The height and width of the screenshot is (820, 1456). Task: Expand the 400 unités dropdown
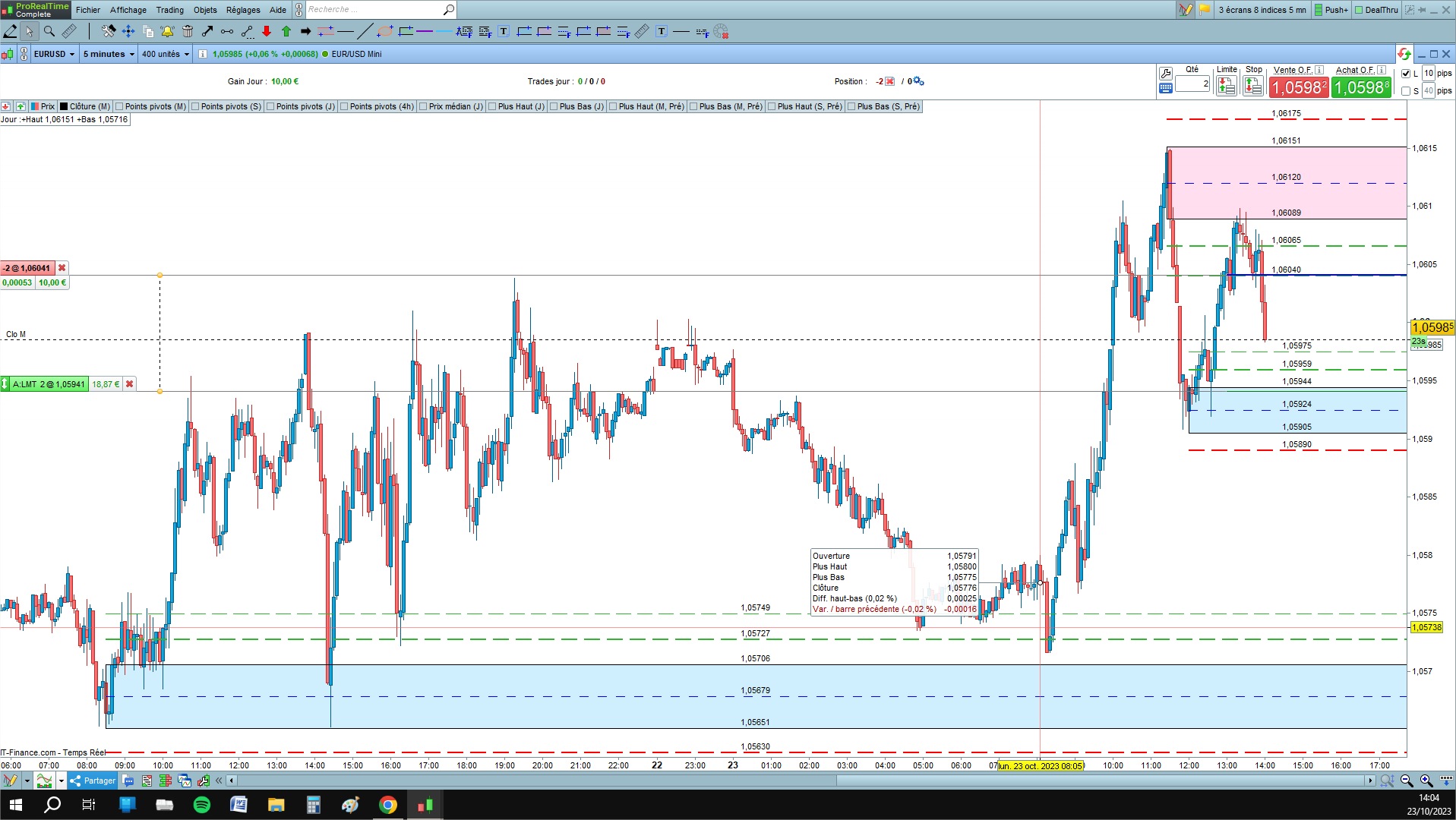click(165, 54)
